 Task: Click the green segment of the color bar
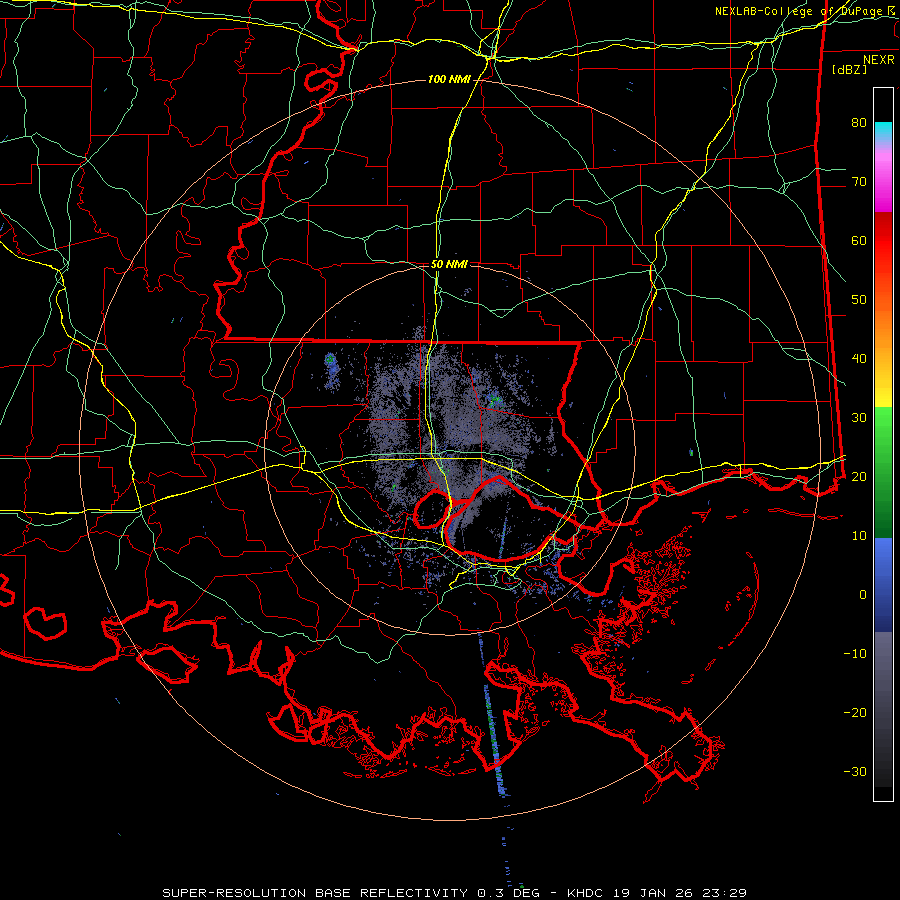pyautogui.click(x=883, y=472)
